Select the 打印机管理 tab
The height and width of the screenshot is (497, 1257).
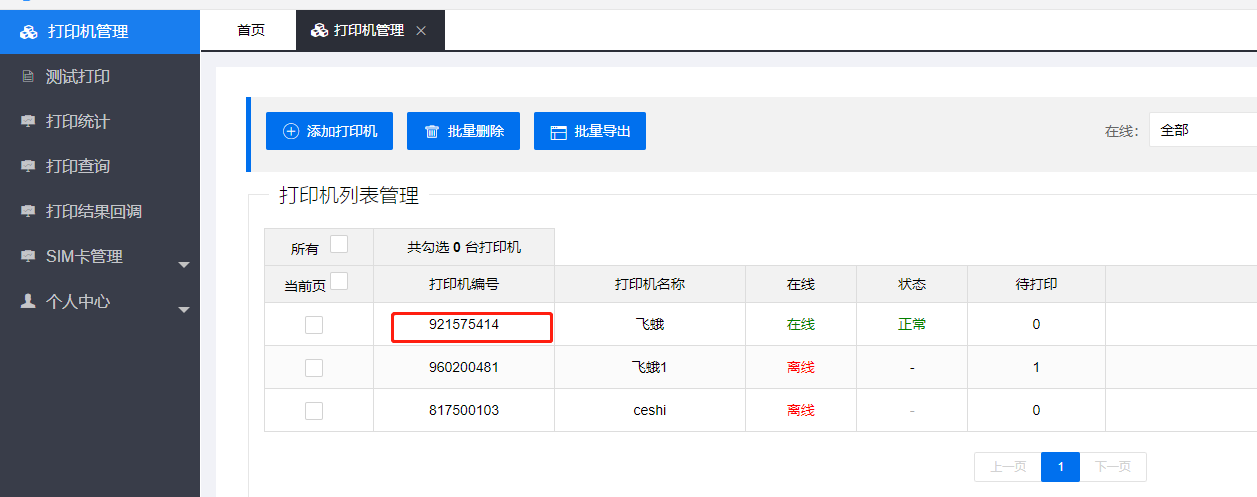click(x=370, y=30)
